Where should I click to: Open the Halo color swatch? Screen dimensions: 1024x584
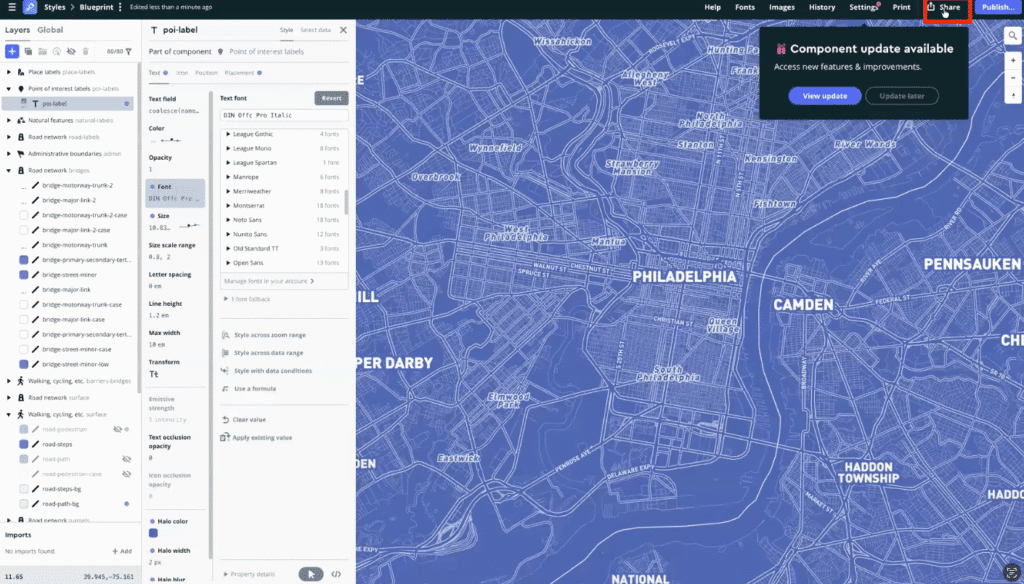[x=153, y=533]
